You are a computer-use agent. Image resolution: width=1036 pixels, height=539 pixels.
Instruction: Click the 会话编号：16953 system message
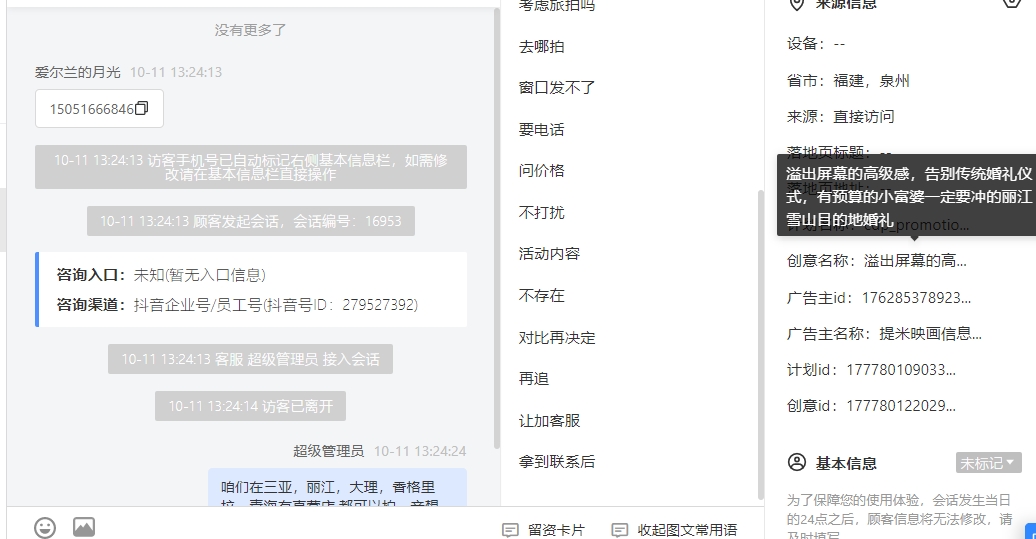tap(250, 221)
